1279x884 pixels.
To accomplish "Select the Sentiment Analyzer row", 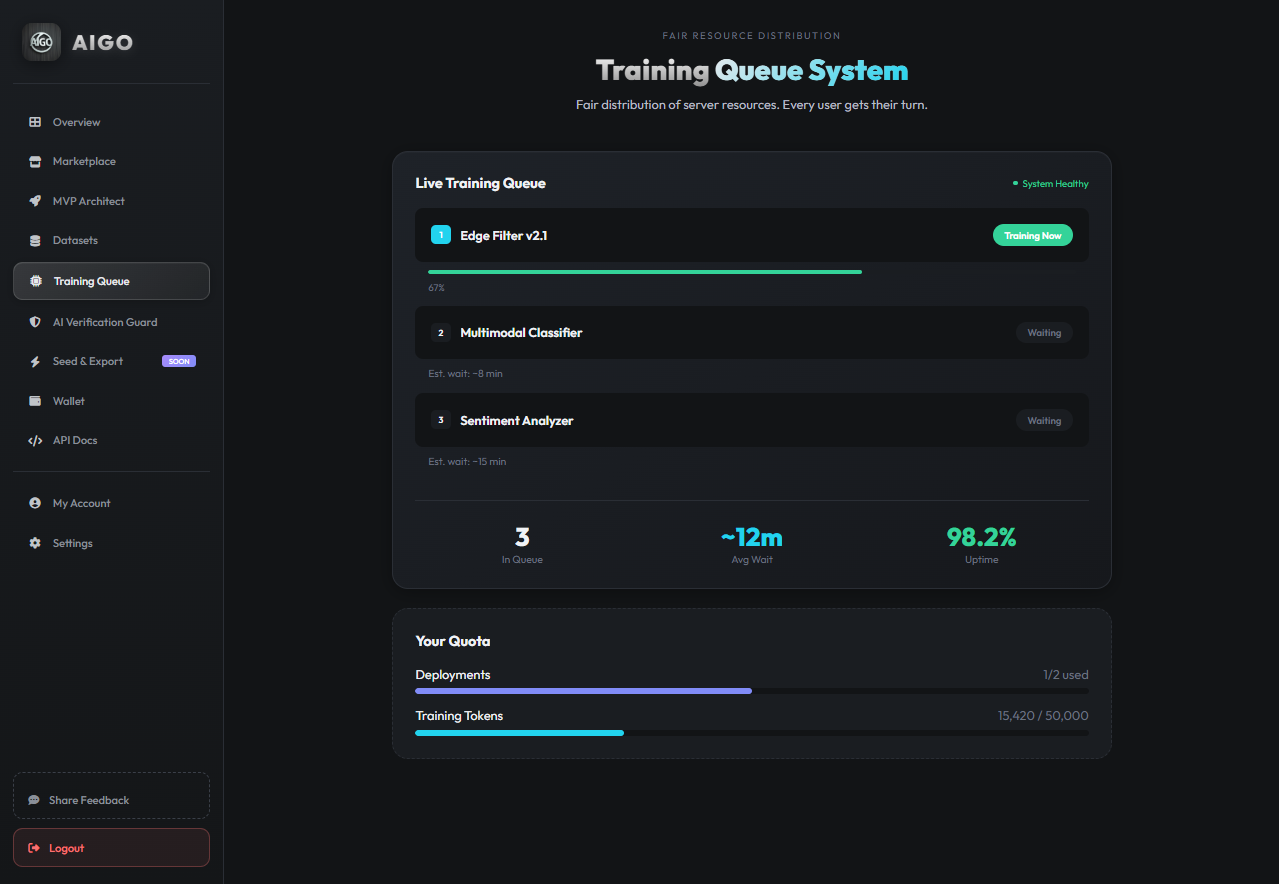I will 752,420.
